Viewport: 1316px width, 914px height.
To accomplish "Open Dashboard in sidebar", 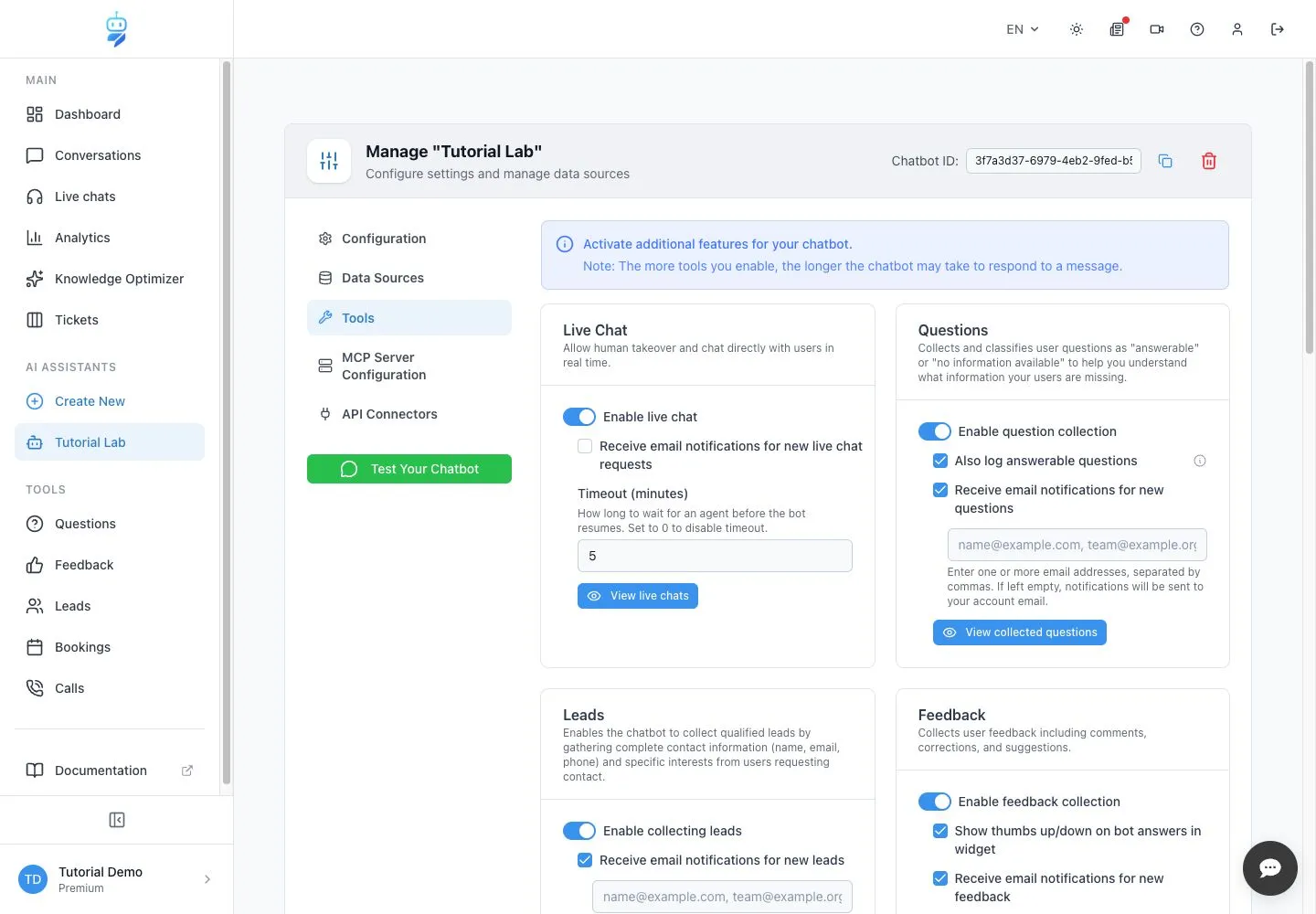I will tap(110, 114).
